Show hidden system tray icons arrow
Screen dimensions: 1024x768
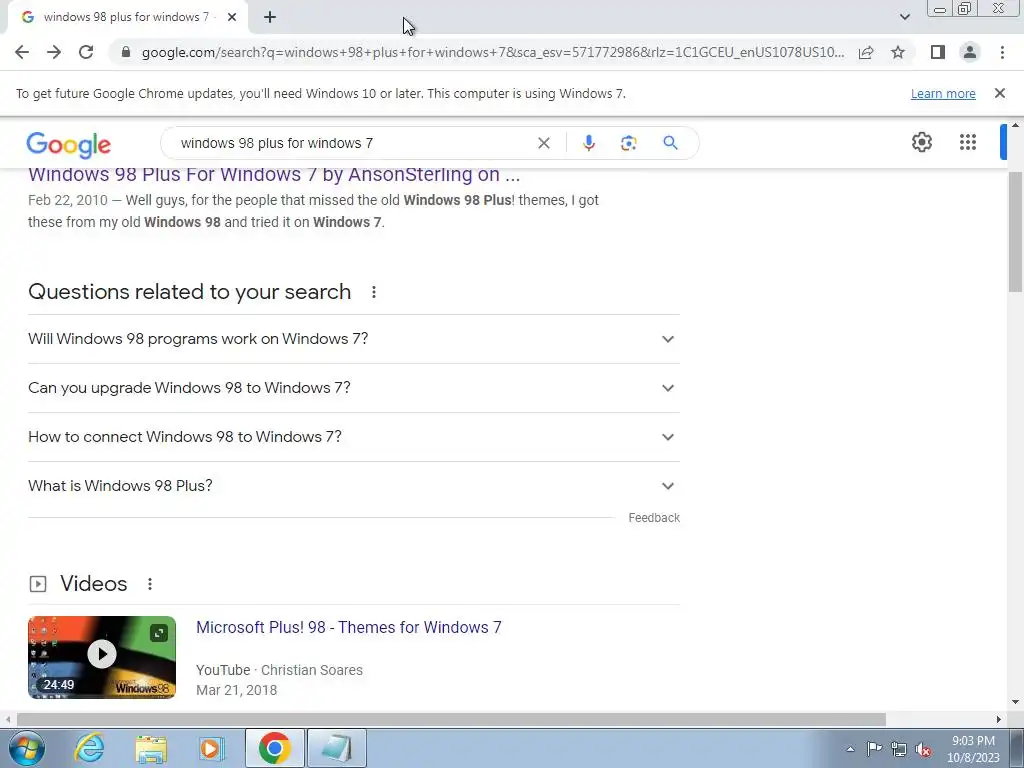[x=850, y=749]
